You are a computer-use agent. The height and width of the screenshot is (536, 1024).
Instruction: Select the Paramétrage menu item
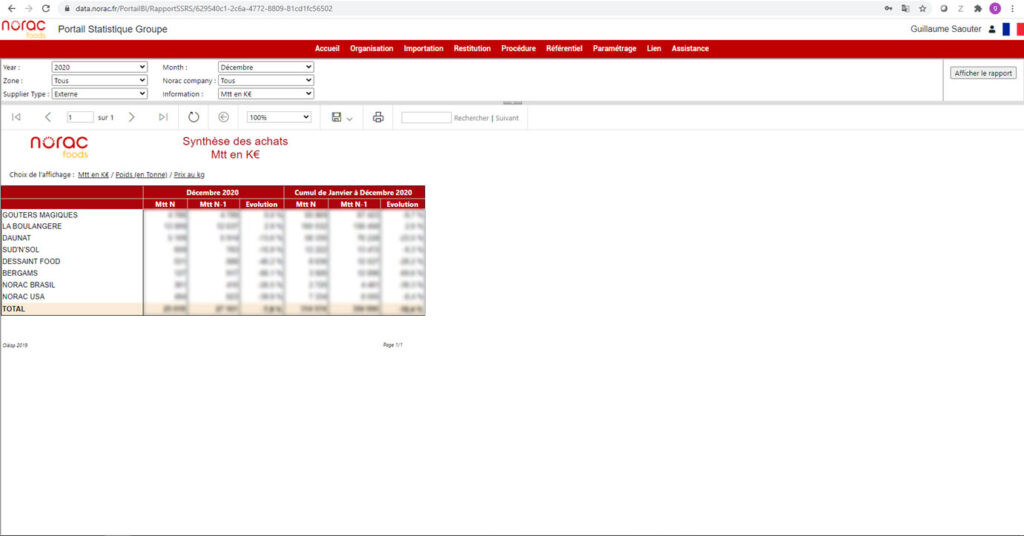point(614,48)
